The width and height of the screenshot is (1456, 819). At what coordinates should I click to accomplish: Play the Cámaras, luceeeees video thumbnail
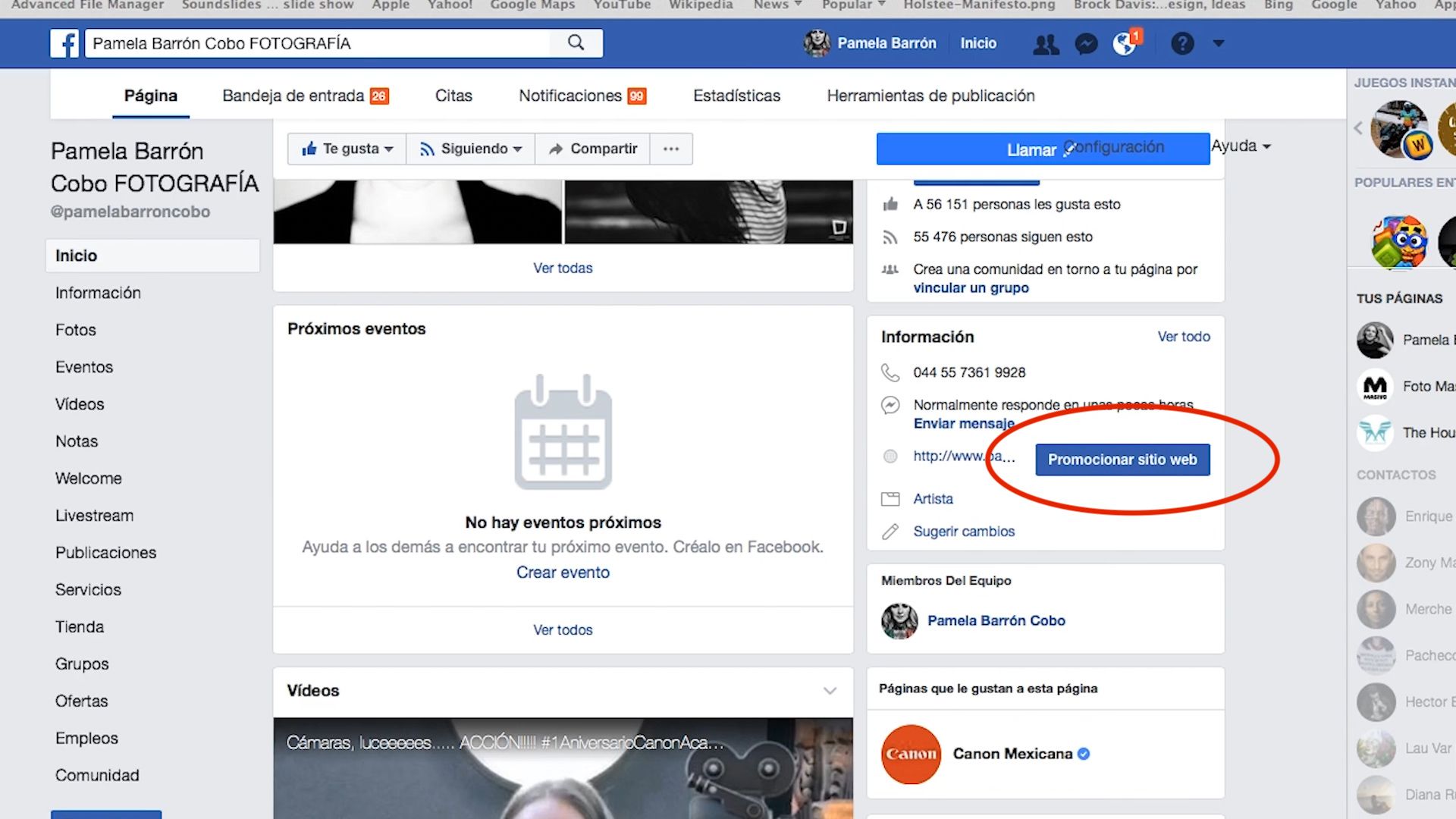click(563, 768)
